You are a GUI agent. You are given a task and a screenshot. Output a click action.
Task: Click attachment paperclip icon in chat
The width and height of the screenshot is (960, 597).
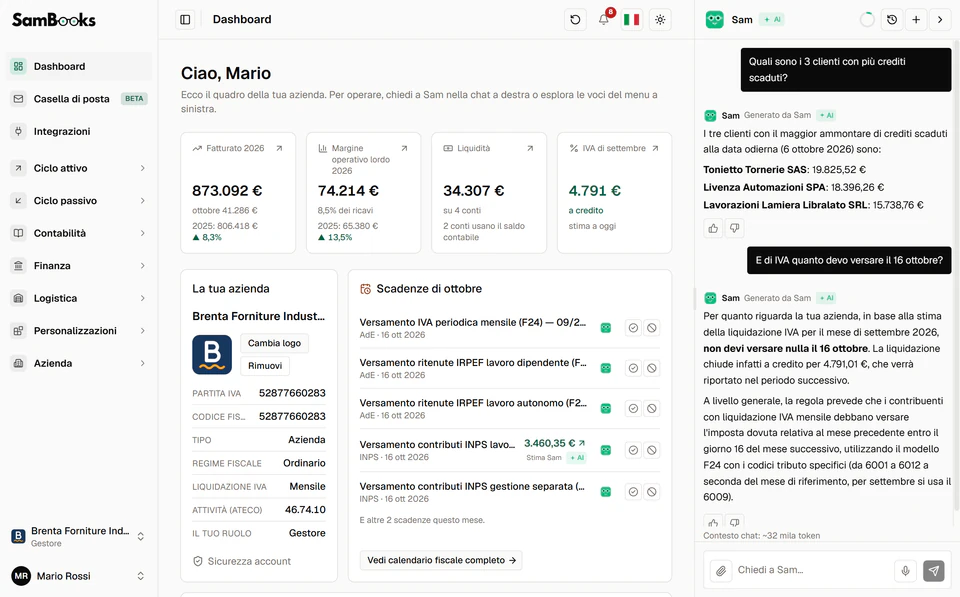[x=721, y=571]
